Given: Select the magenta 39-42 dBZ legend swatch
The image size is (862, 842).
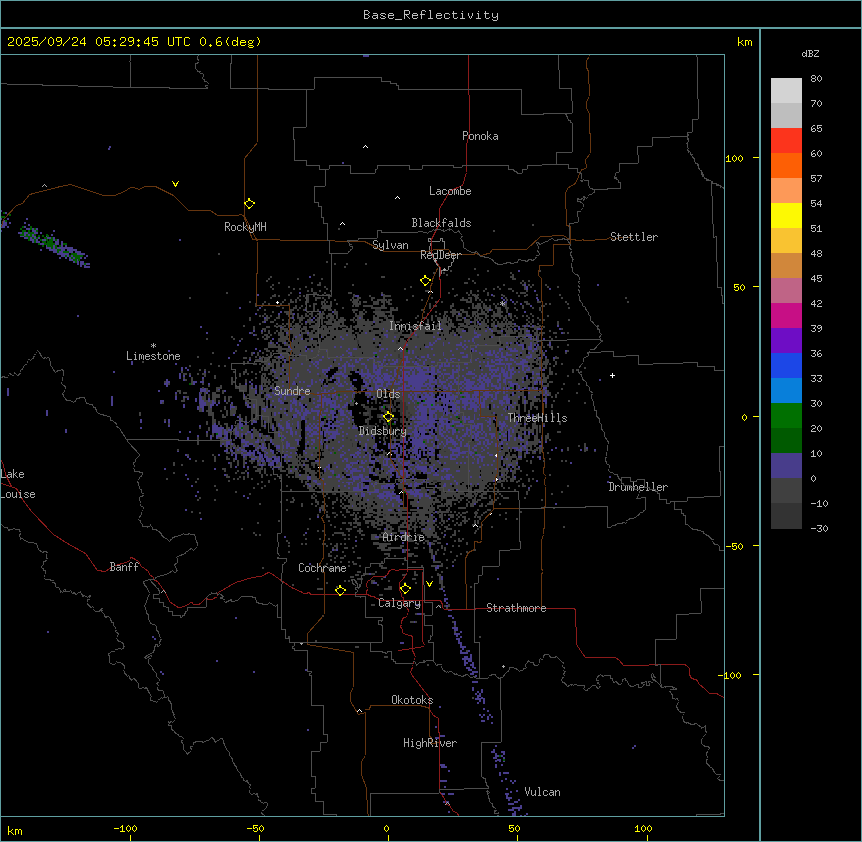Looking at the screenshot, I should (x=786, y=315).
